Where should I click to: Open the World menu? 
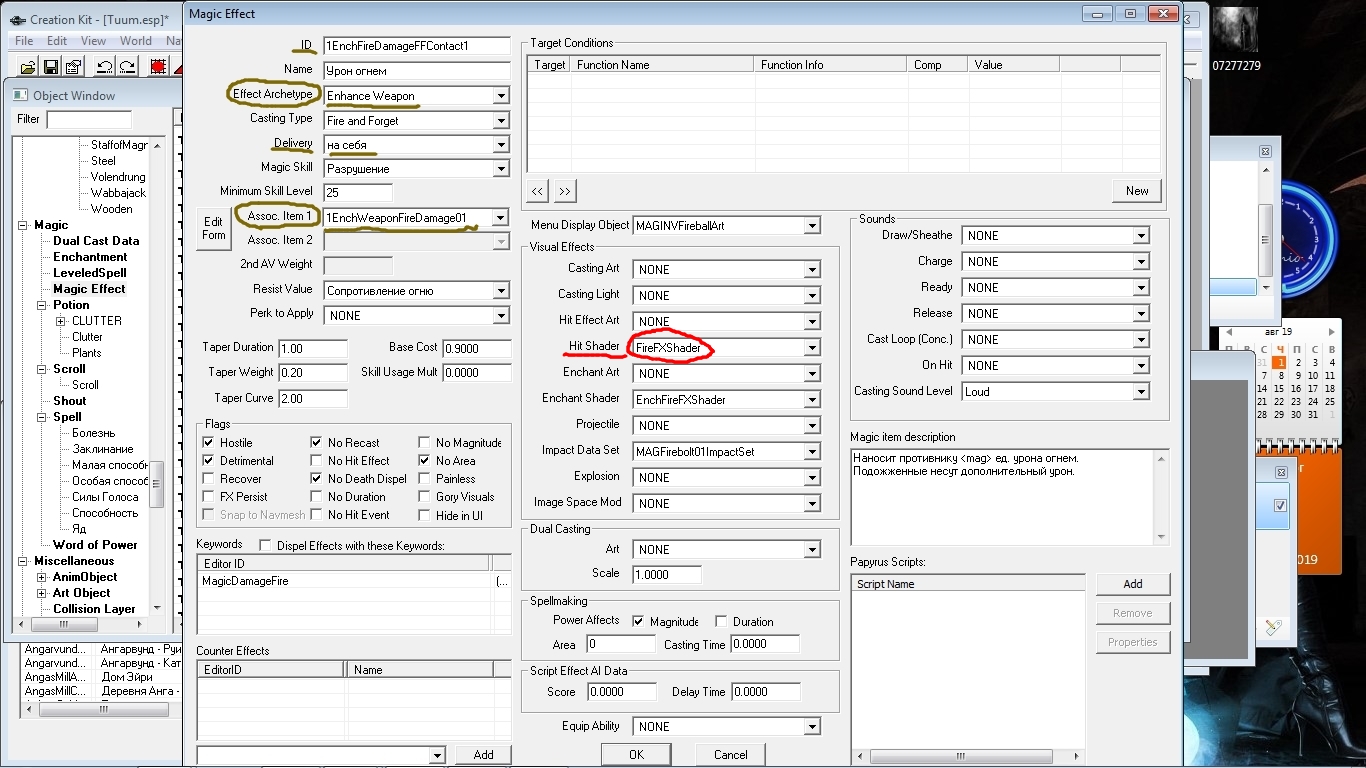coord(135,41)
